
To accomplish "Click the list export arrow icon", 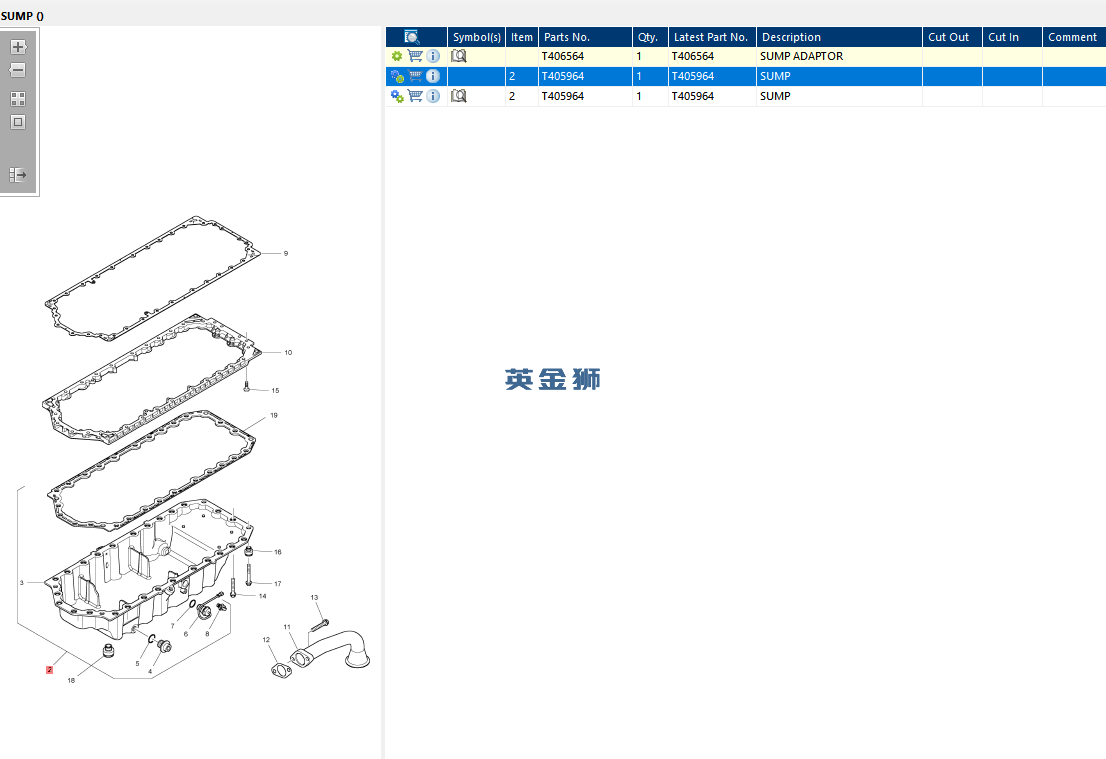I will pos(18,174).
